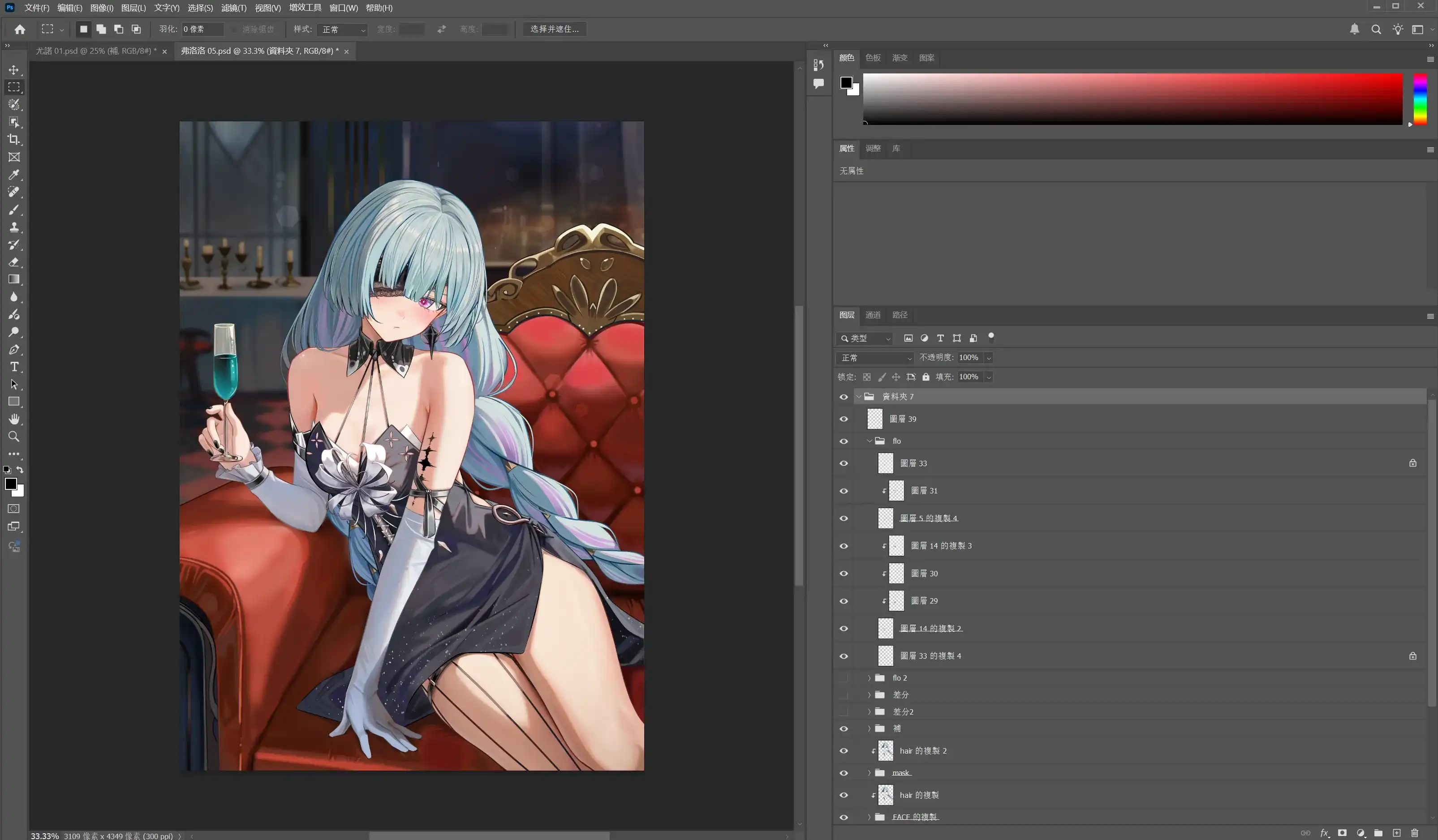Switch to the 通道 tab

coord(873,315)
